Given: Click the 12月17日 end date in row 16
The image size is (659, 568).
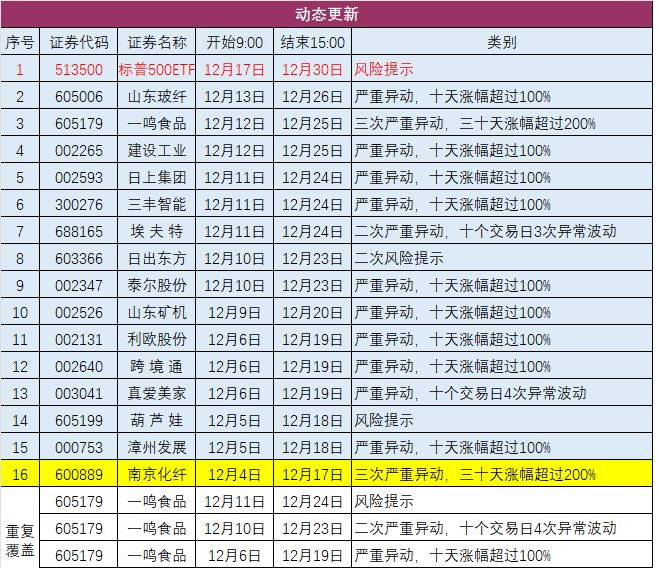Looking at the screenshot, I should coord(312,474).
